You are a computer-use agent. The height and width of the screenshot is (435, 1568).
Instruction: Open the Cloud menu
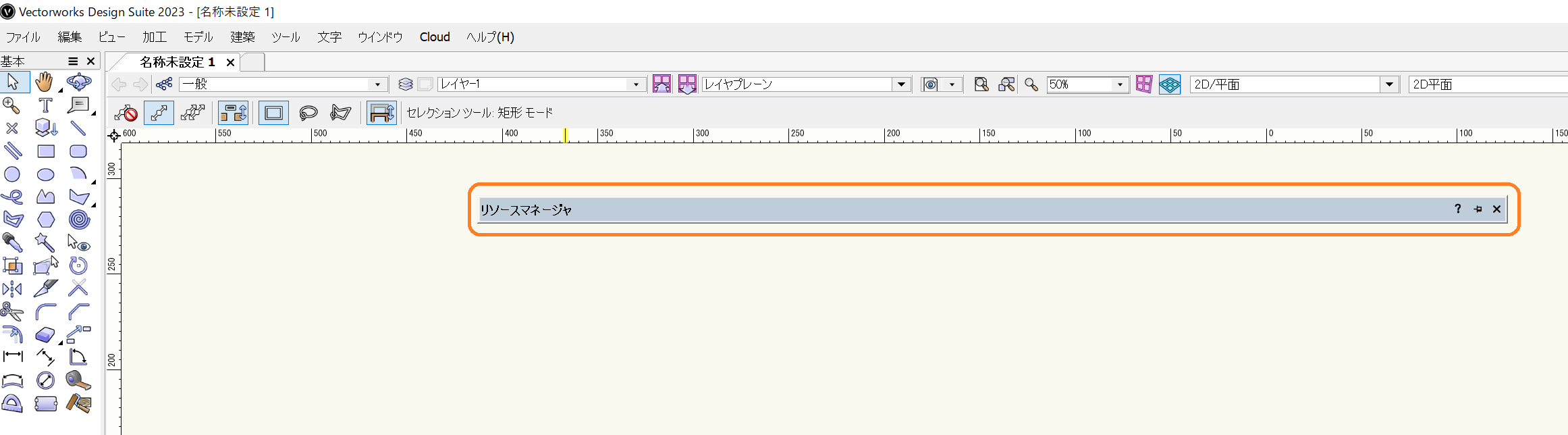(434, 37)
